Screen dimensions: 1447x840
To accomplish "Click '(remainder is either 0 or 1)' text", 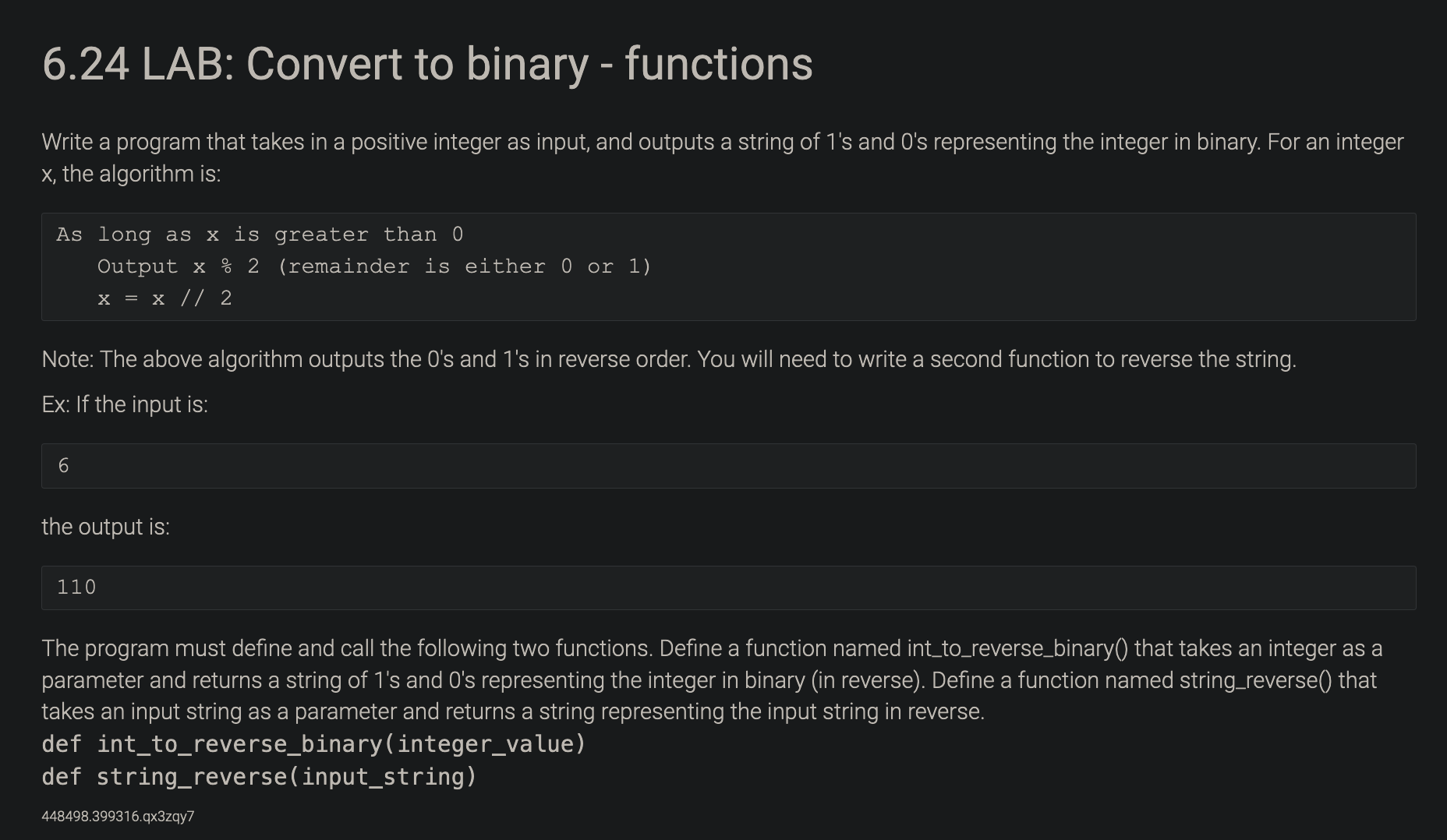I will (464, 266).
